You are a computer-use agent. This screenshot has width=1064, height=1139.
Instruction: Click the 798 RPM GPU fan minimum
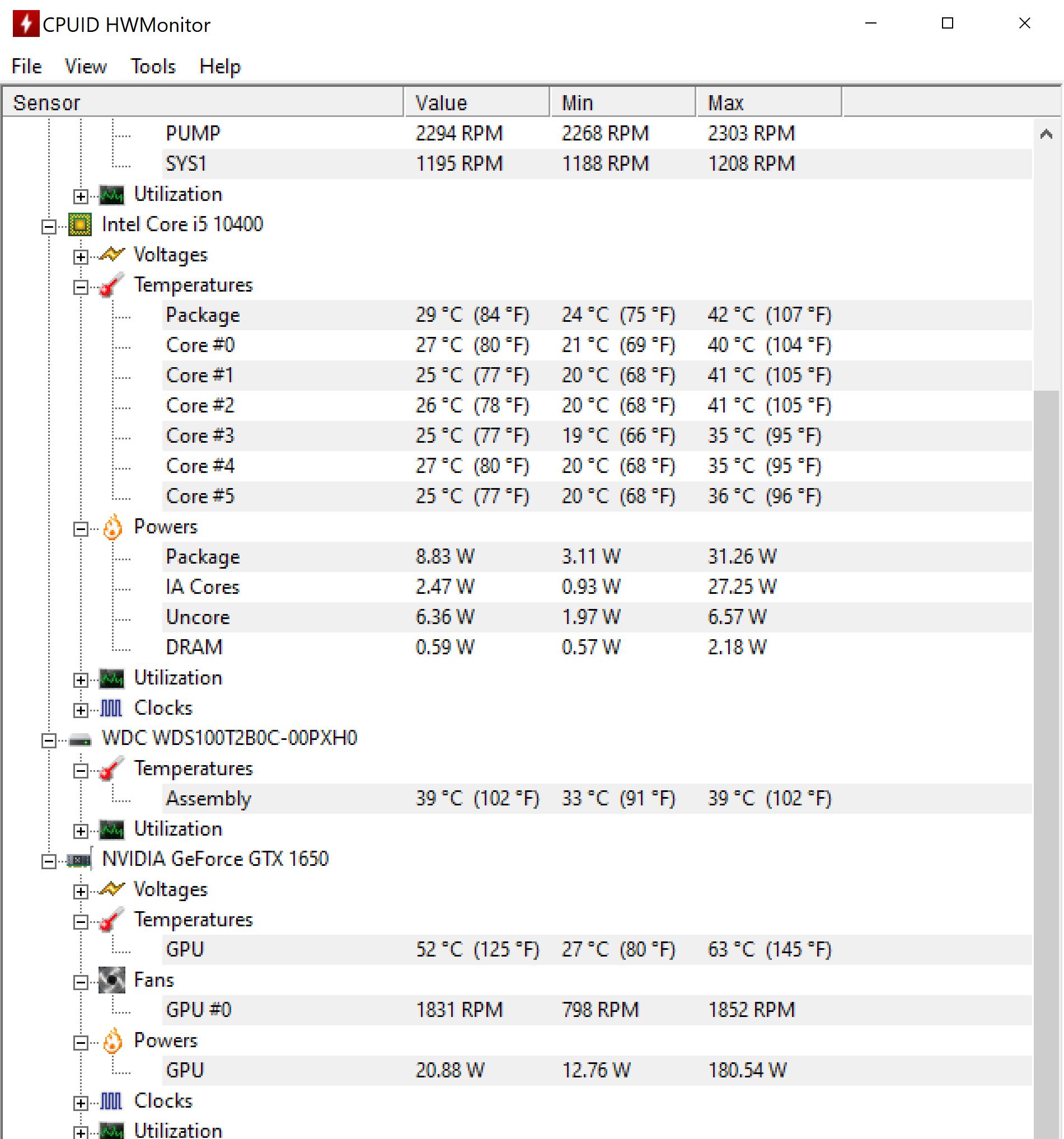[601, 1010]
